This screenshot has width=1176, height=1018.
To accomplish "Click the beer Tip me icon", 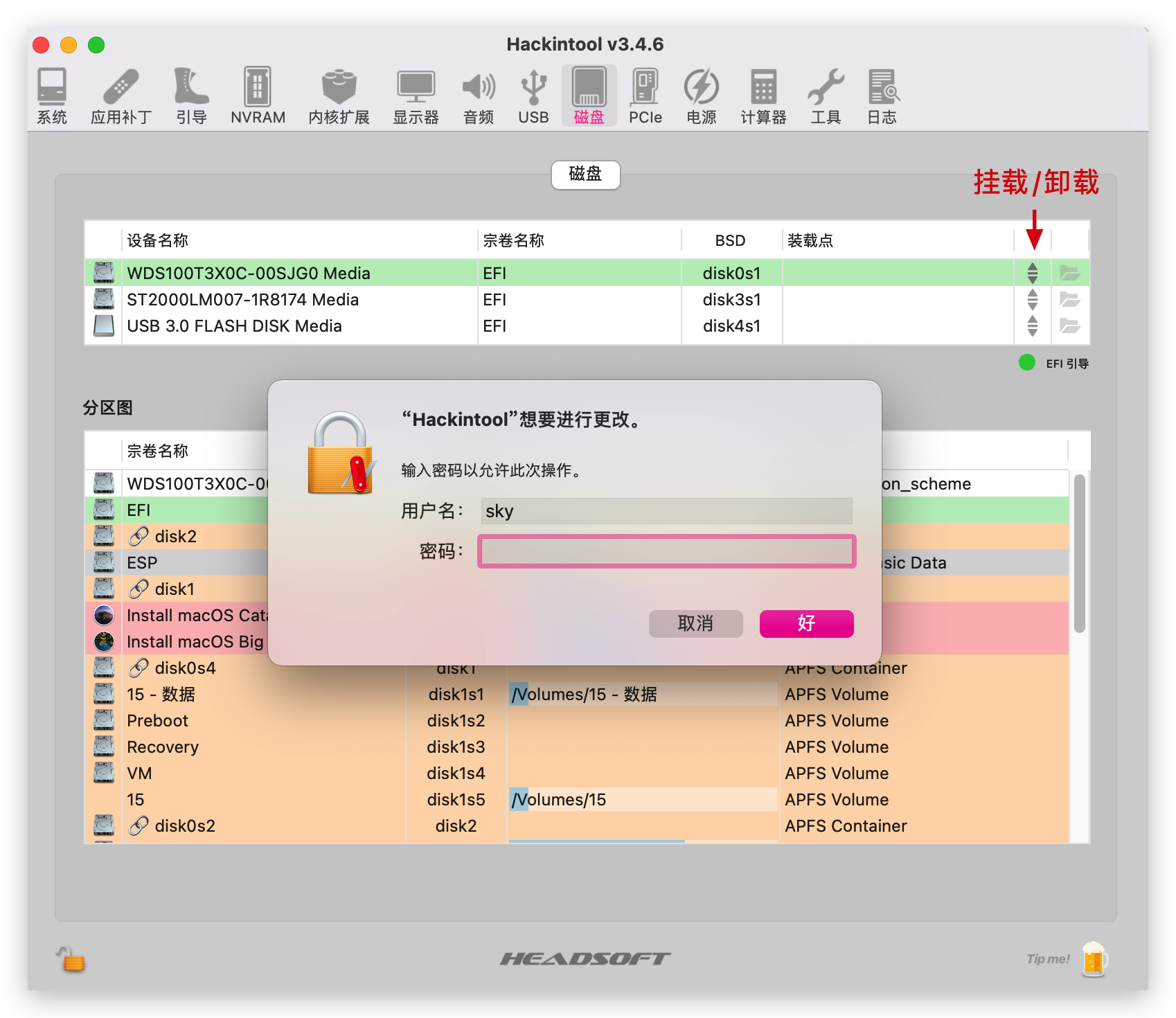I will 1094,960.
